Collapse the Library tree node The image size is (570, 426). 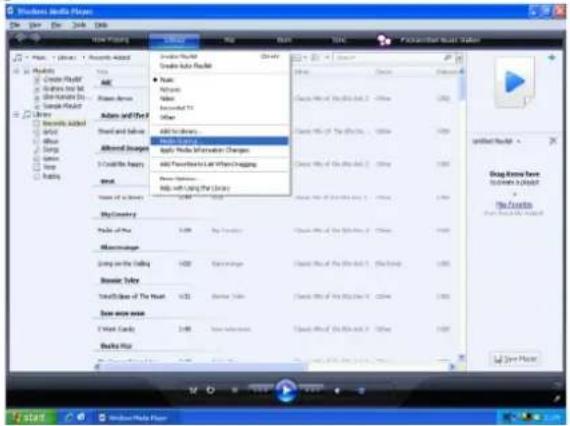16,115
